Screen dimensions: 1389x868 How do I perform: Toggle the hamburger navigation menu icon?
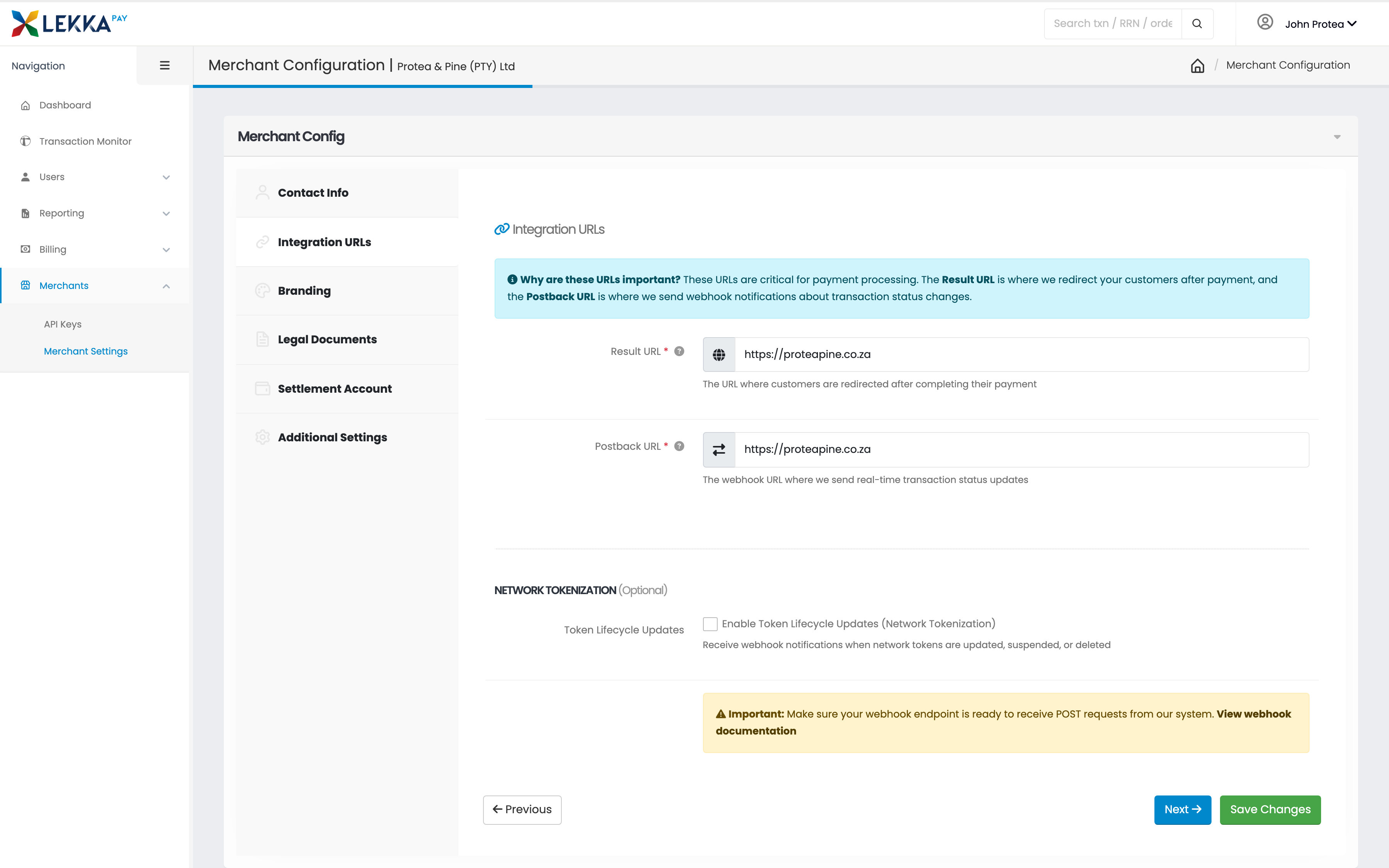[x=165, y=66]
